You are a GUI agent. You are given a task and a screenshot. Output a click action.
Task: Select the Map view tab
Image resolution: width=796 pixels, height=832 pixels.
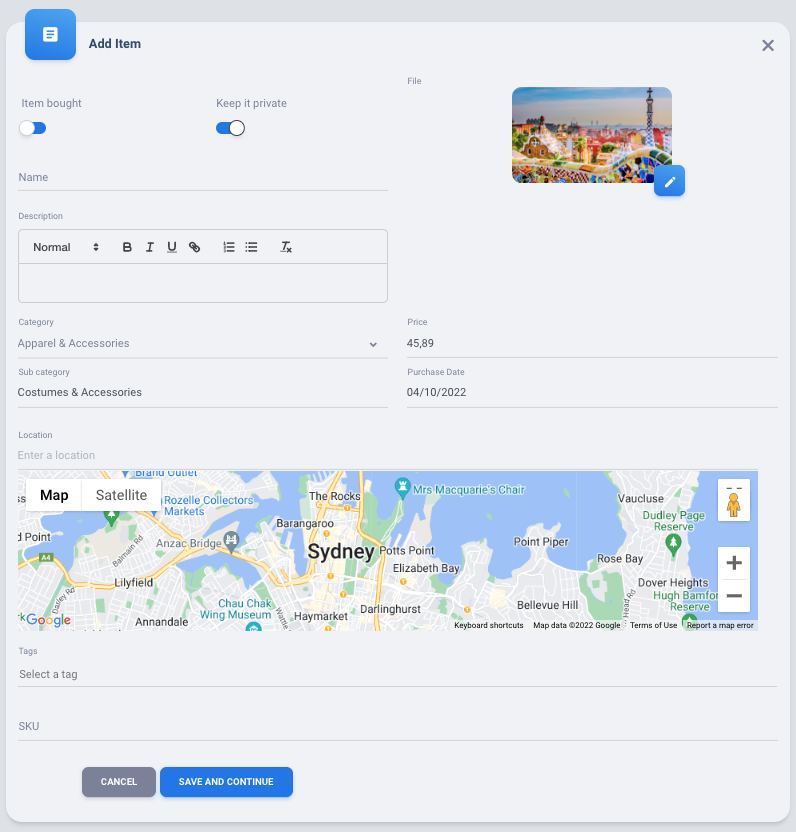pos(54,495)
